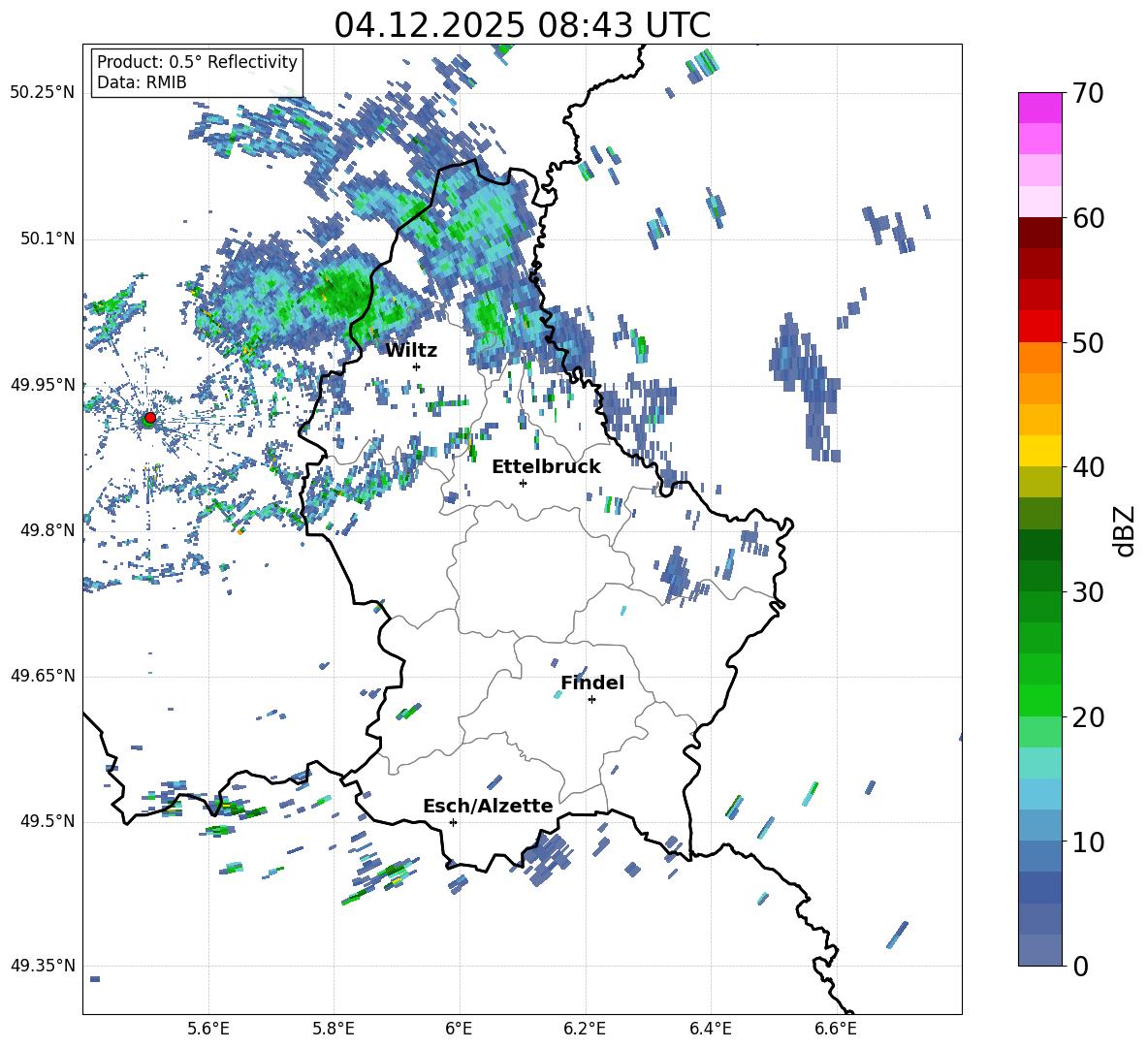Click the yellow colorbar band above 40
The width and height of the screenshot is (1148, 1048).
[x=1039, y=451]
